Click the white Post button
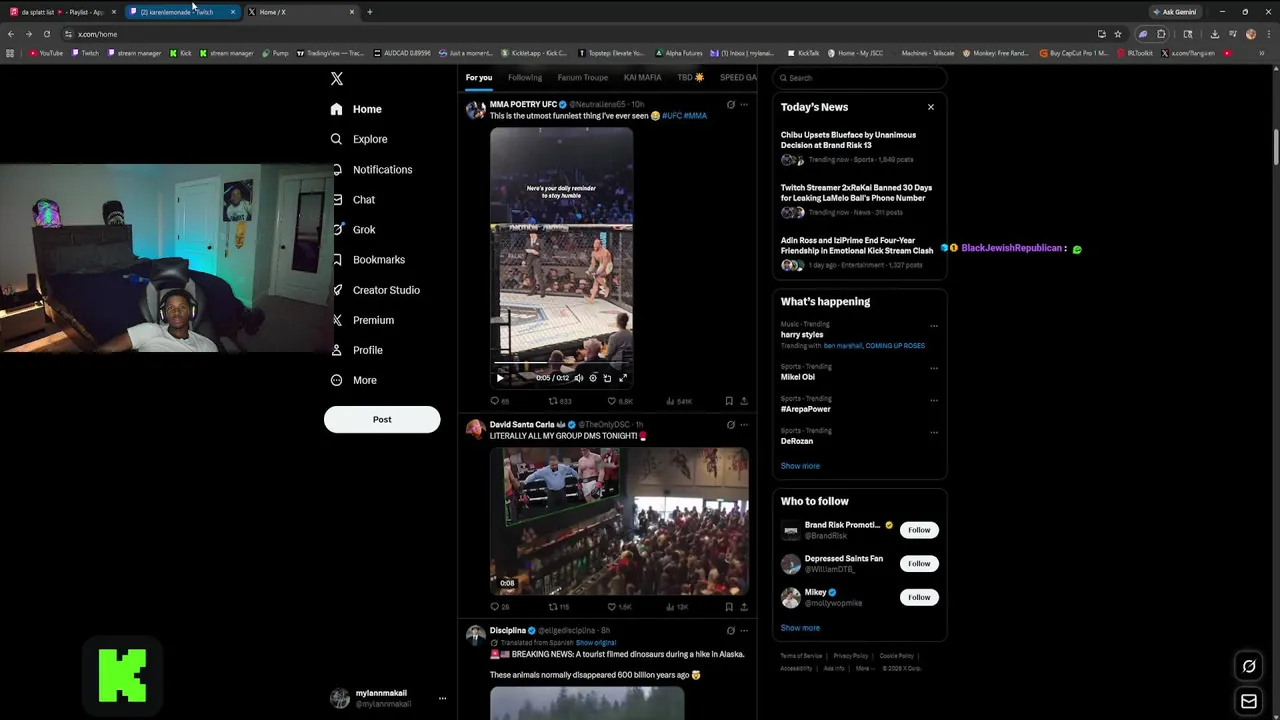The height and width of the screenshot is (720, 1280). click(382, 419)
